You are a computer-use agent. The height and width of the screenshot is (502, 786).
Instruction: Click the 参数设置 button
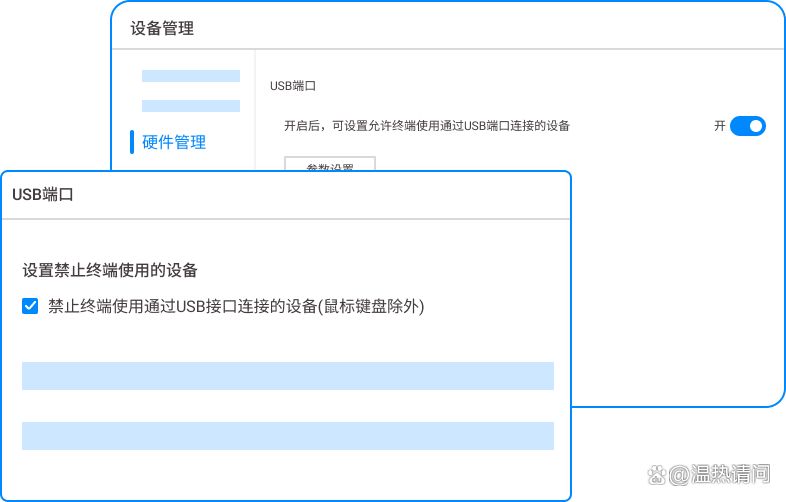pyautogui.click(x=329, y=164)
